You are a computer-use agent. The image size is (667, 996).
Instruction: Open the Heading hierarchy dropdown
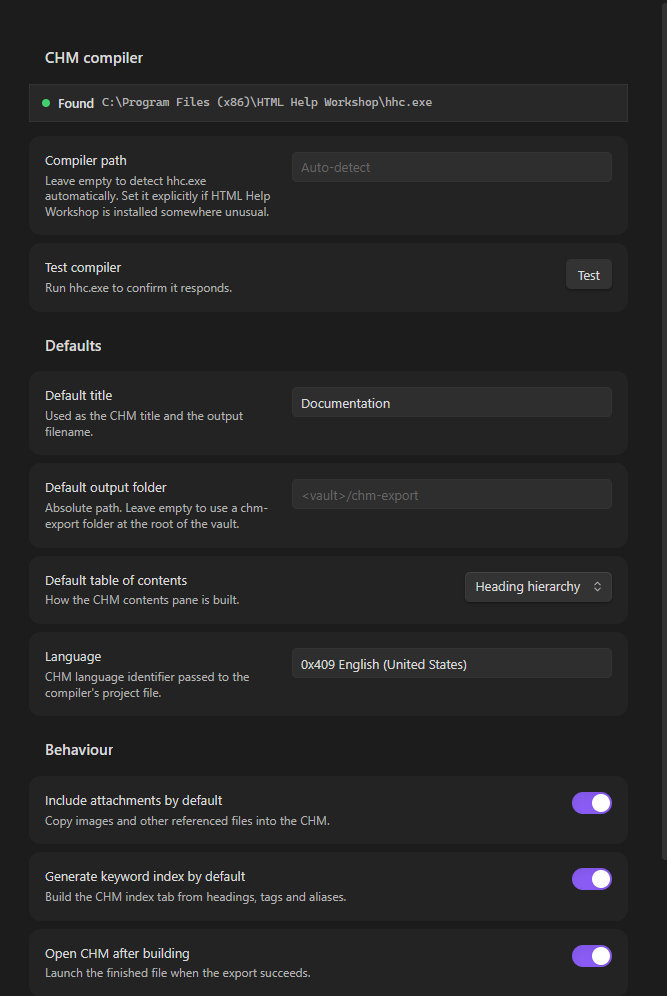[538, 586]
